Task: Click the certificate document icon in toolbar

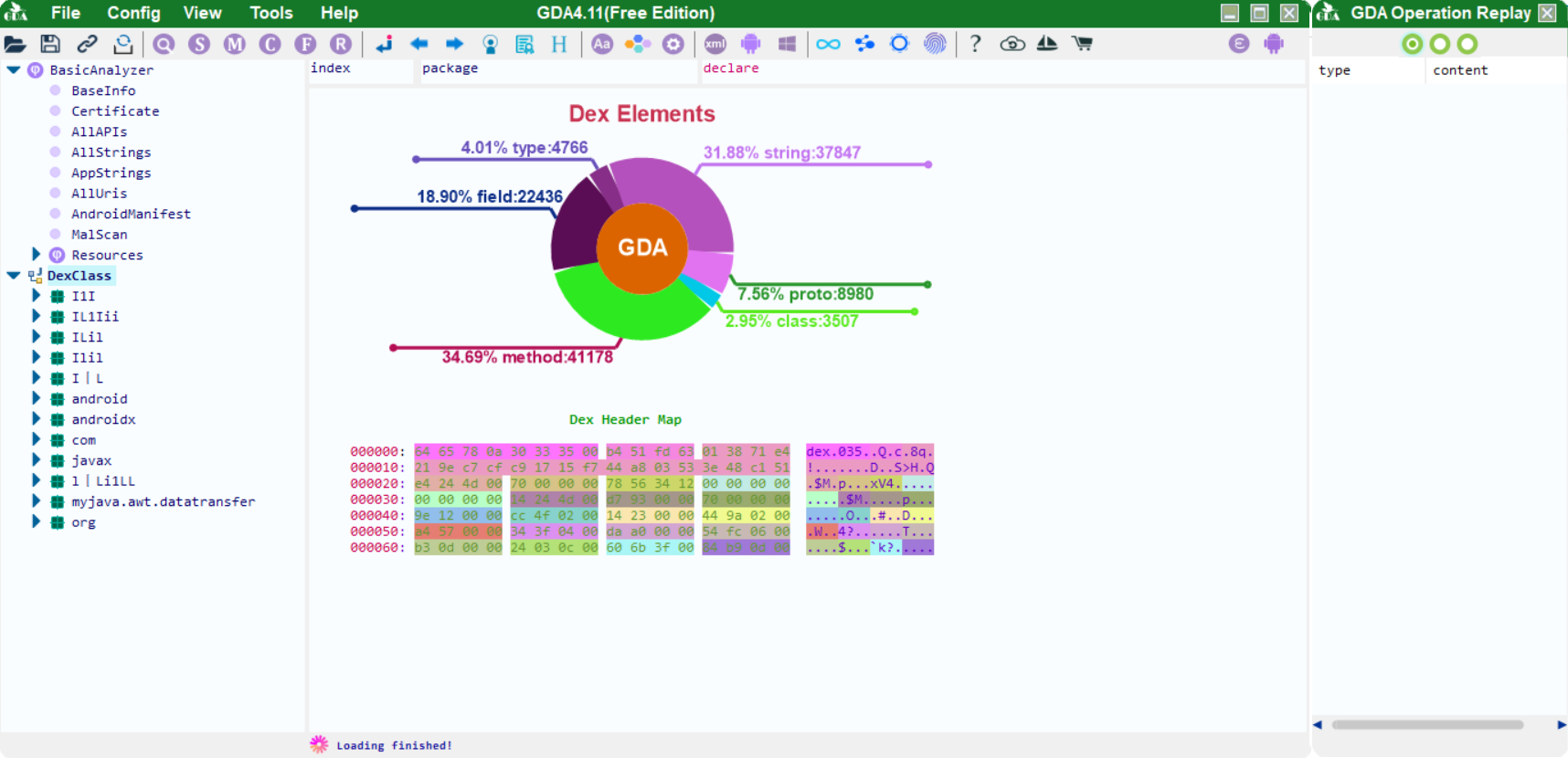Action: pyautogui.click(x=524, y=44)
